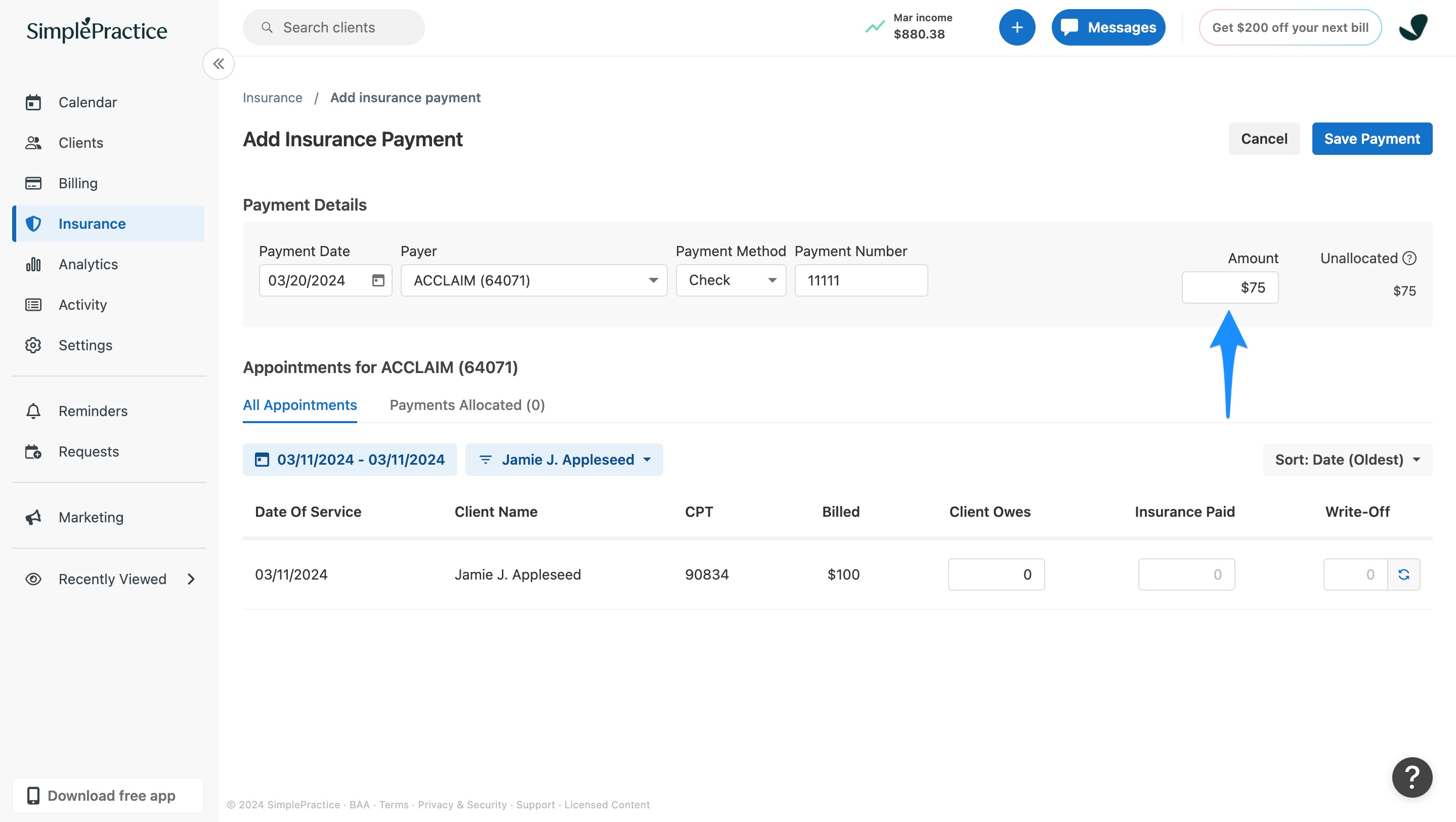Click the Mar income $880.38 value
1456x822 pixels.
pyautogui.click(x=919, y=34)
